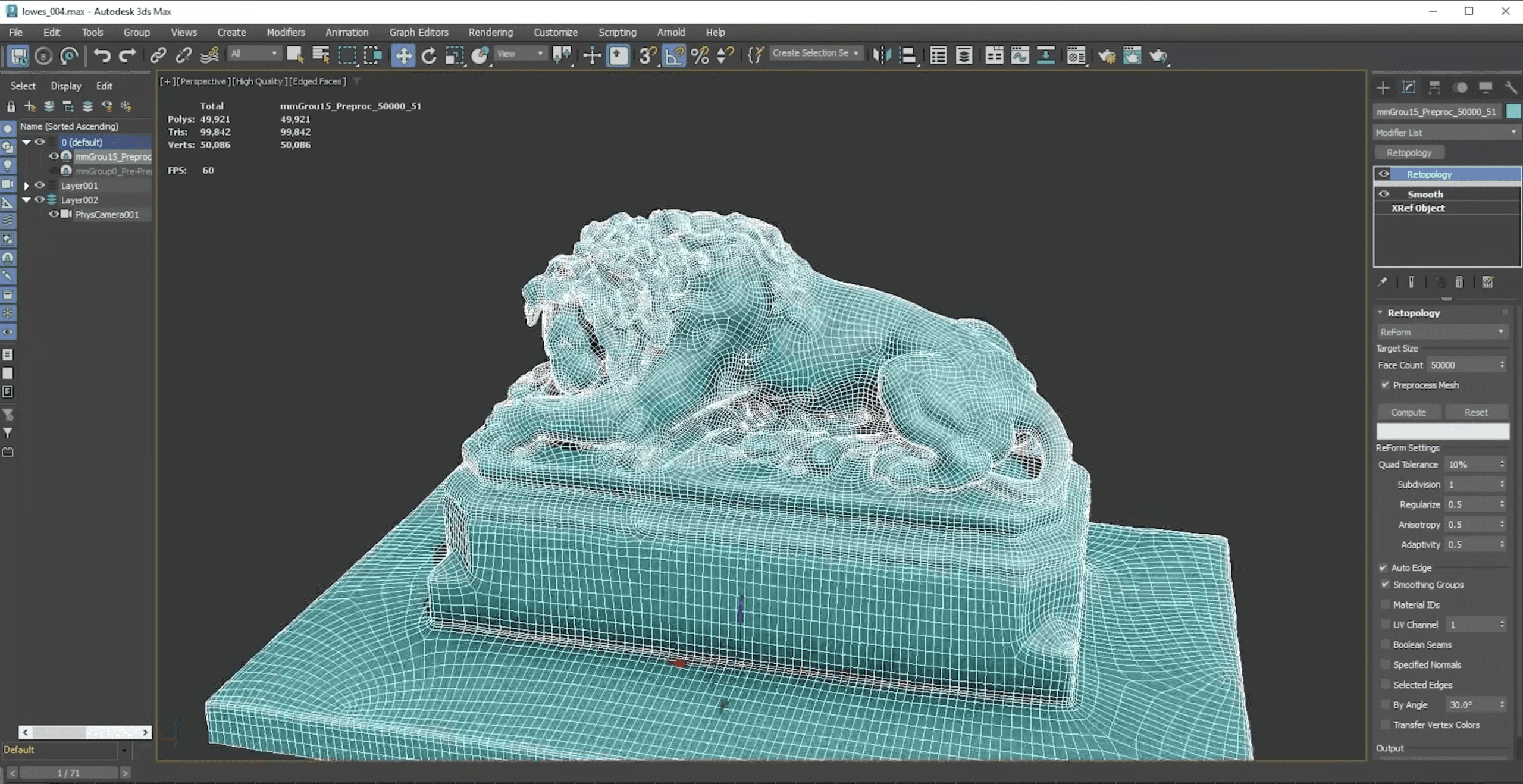
Task: Remove modifier using the trash icon
Action: click(1459, 282)
